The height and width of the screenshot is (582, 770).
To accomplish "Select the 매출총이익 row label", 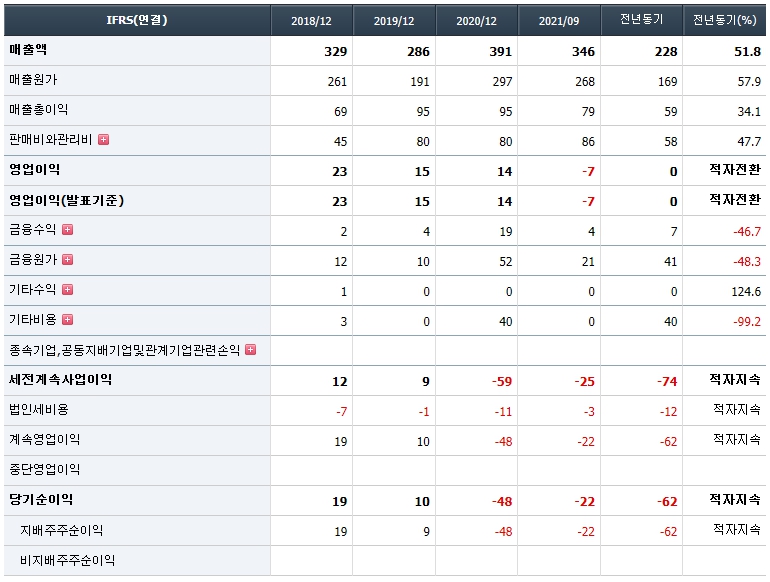I will [38, 110].
